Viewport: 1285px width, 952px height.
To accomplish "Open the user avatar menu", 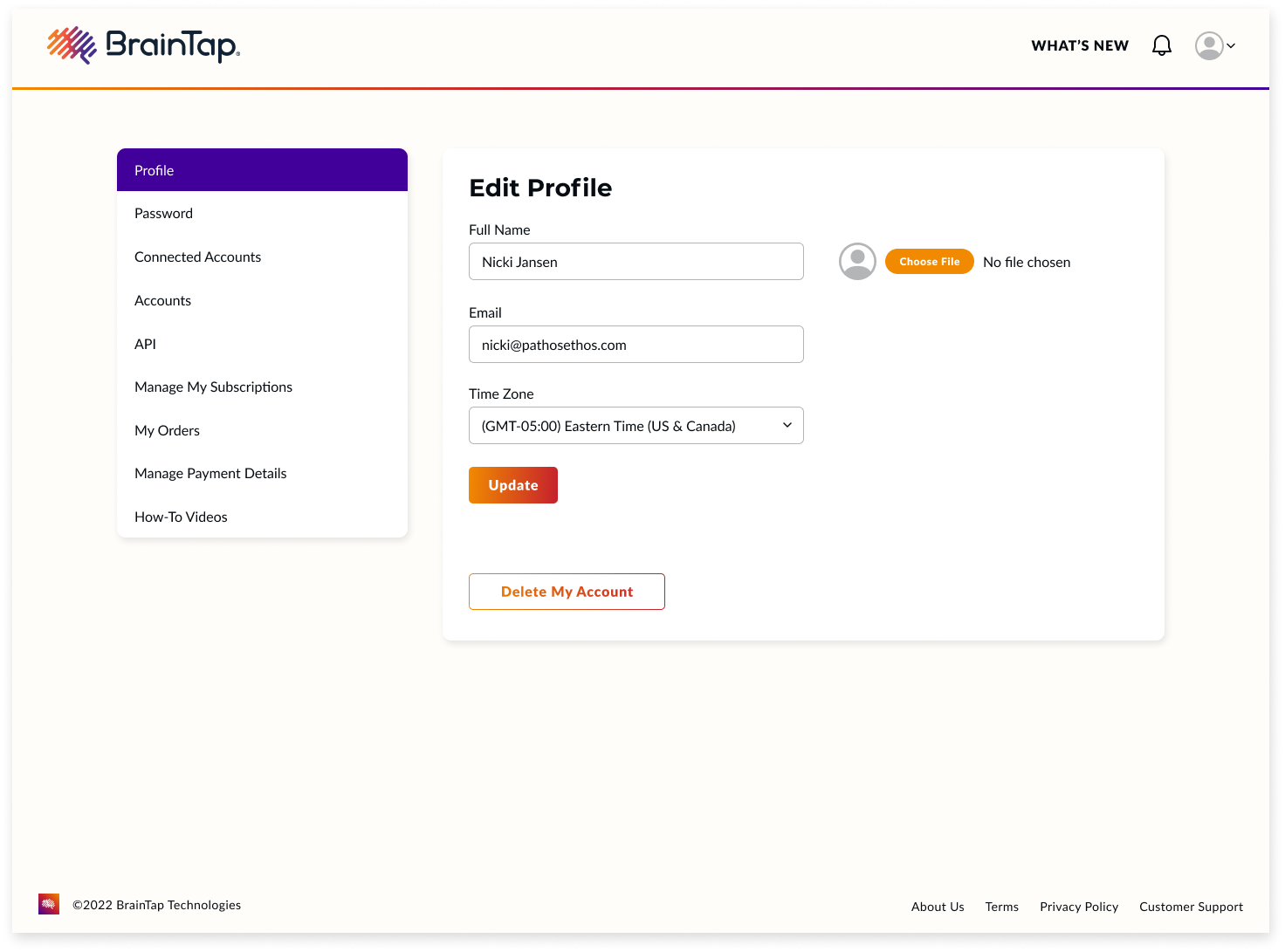I will point(1209,45).
